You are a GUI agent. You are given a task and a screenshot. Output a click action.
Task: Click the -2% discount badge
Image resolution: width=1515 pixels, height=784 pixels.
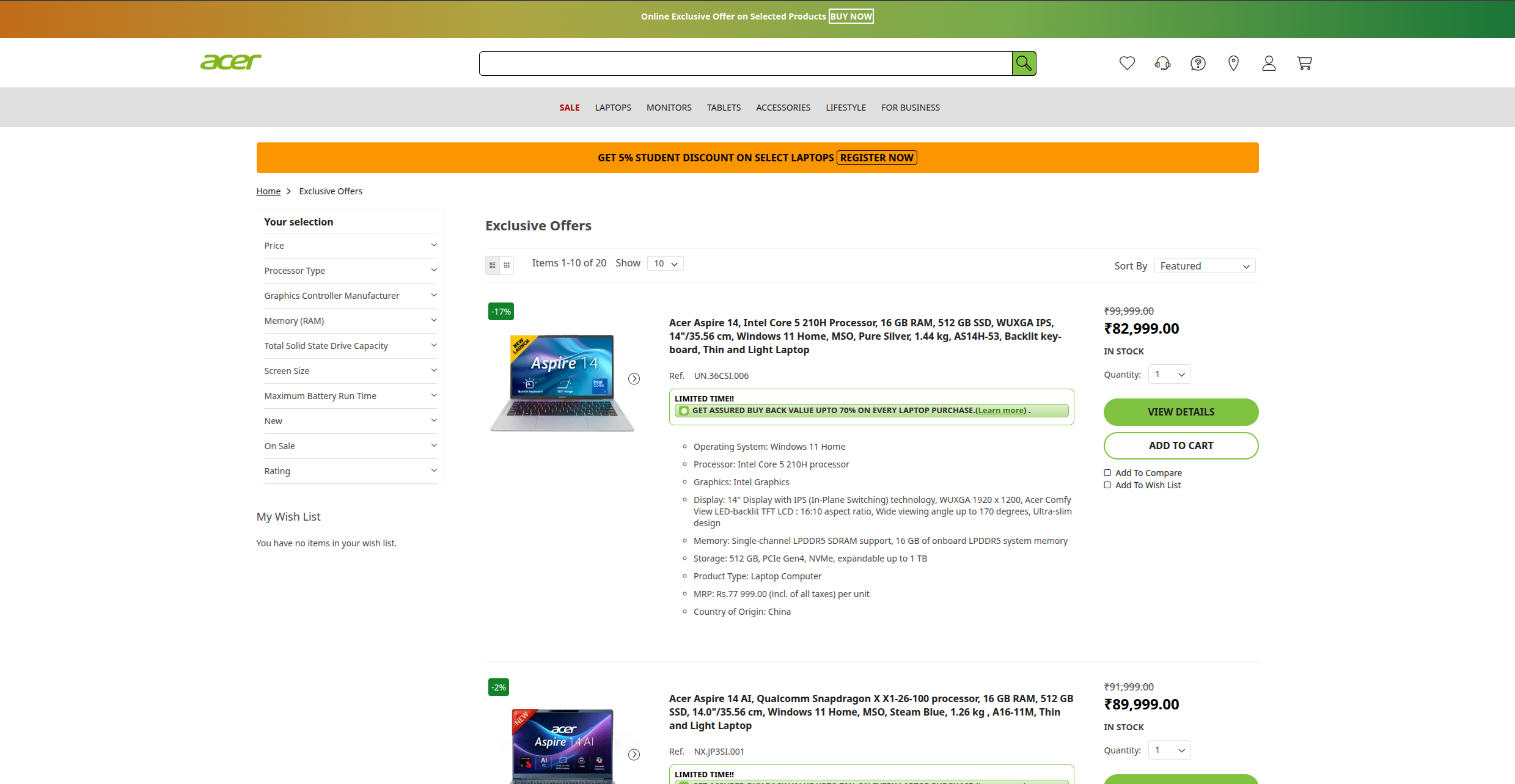tap(499, 687)
